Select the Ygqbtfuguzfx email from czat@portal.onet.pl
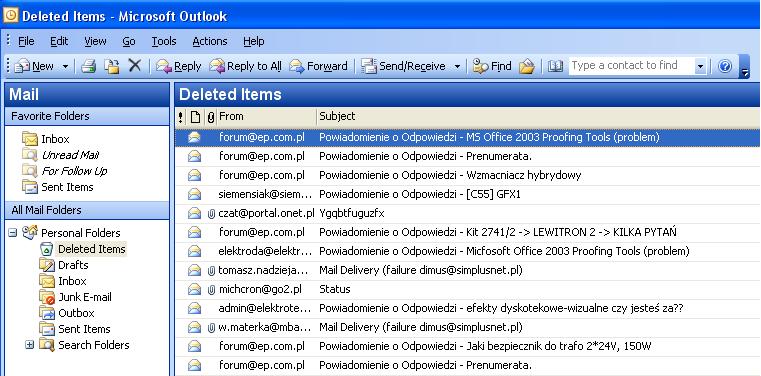Image resolution: width=761 pixels, height=376 pixels. [x=468, y=213]
